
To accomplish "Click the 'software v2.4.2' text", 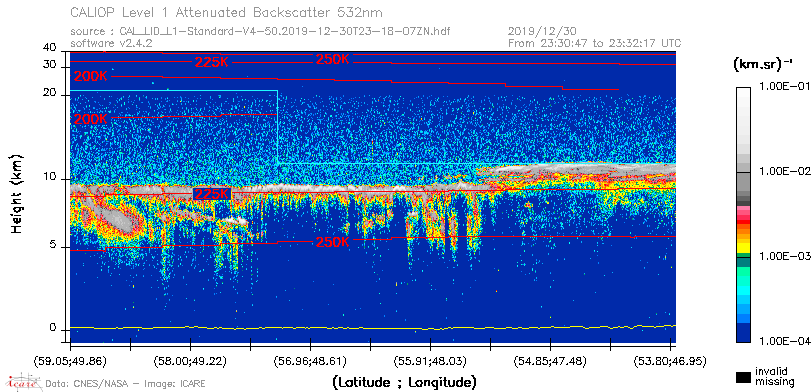I will 111,43.
